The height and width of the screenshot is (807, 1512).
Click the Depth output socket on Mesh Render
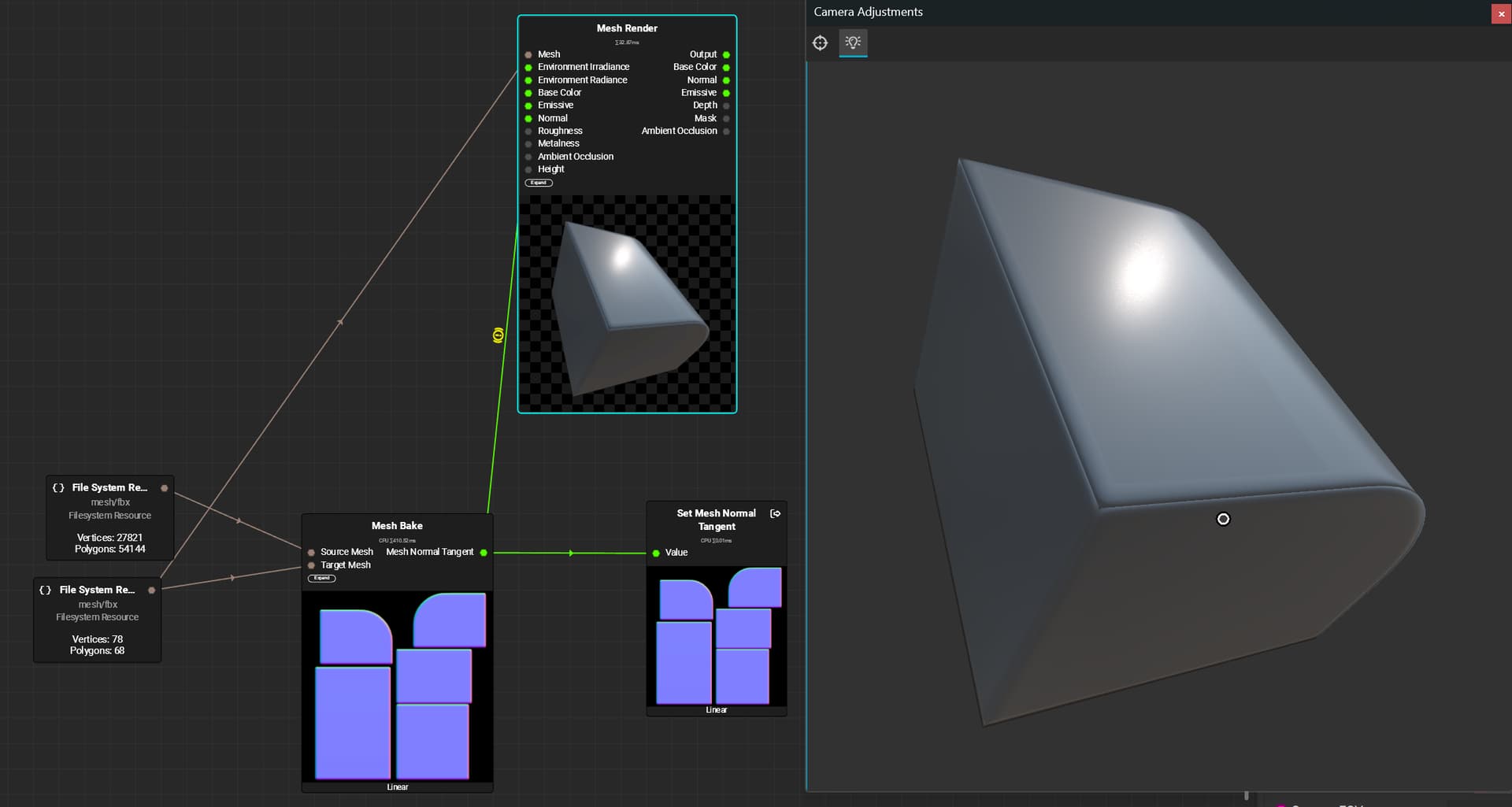click(x=726, y=106)
